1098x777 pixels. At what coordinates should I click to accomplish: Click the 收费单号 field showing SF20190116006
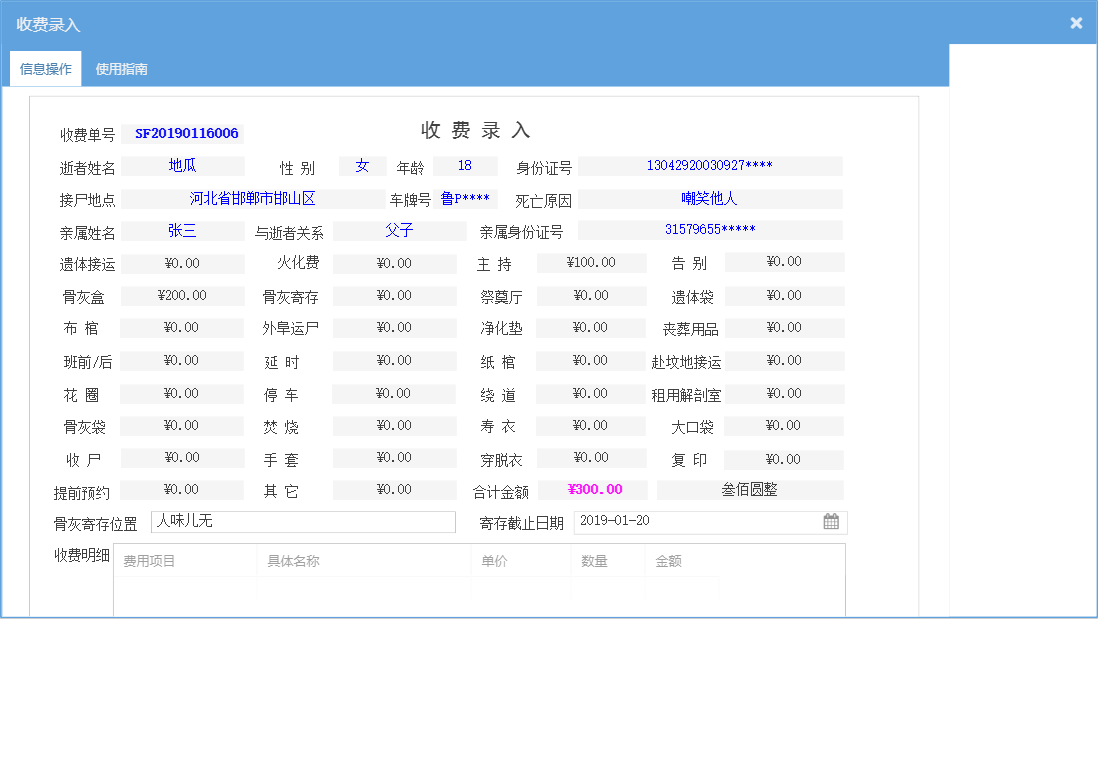tap(182, 132)
